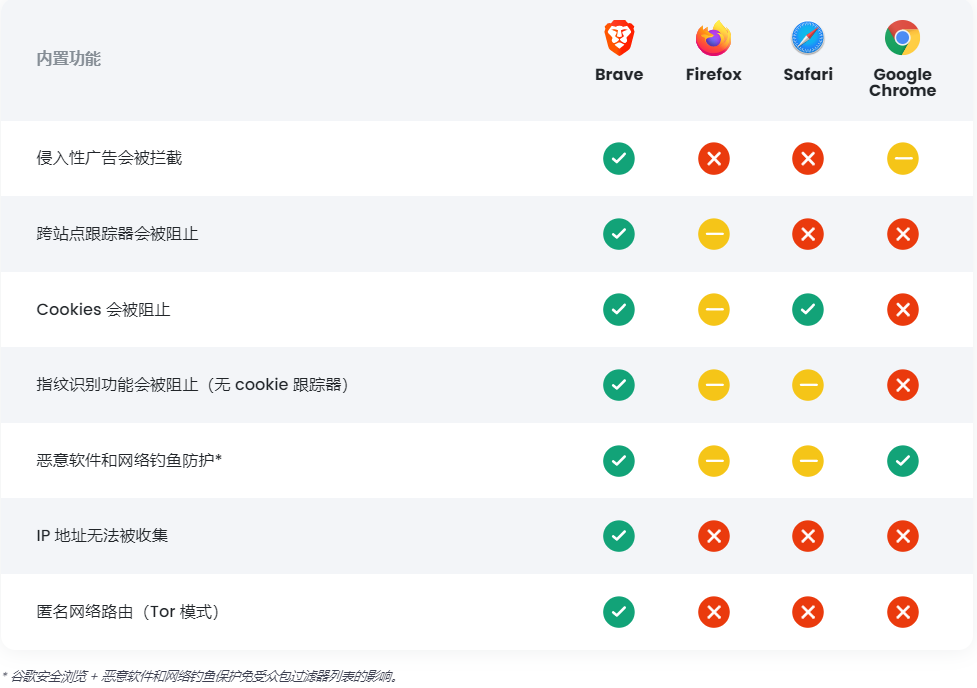Click Firefox's red X for 匿名网络路由 Tor 模式
Viewport: 977px width, 688px height.
[x=713, y=612]
